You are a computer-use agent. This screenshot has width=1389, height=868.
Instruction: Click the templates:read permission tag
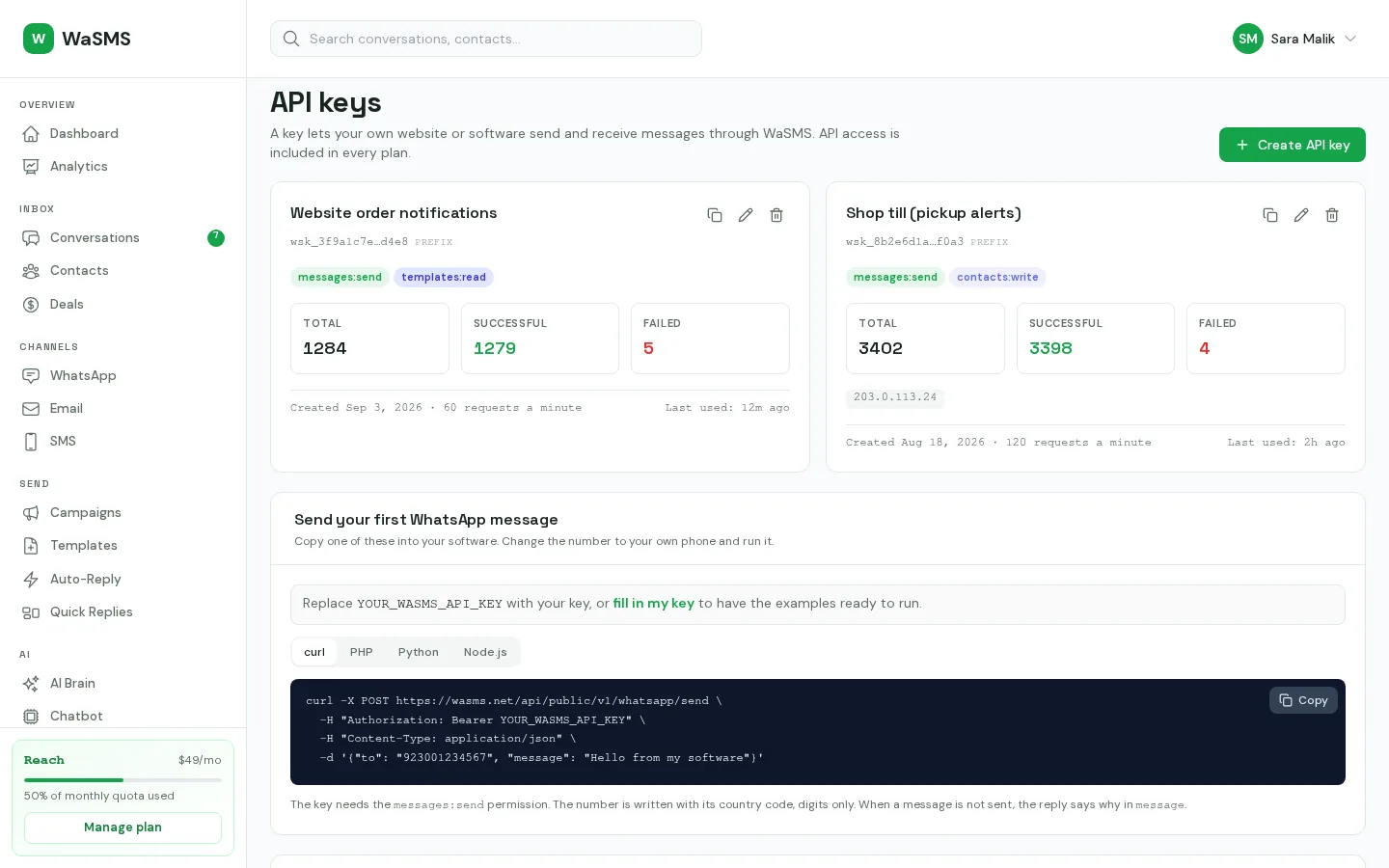point(444,278)
